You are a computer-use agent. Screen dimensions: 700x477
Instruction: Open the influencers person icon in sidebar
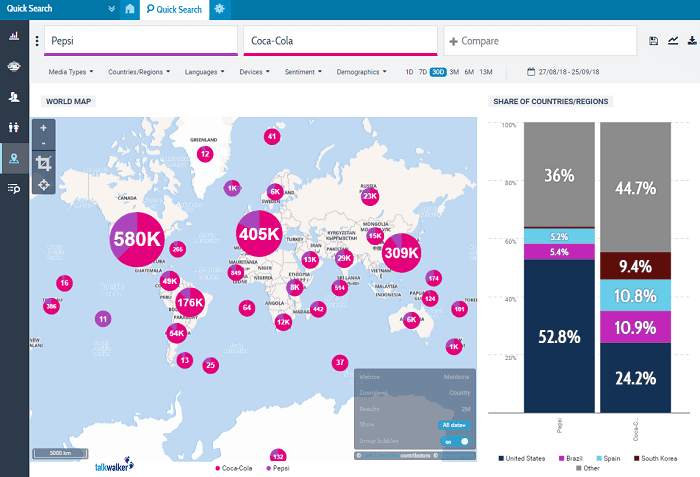14,97
